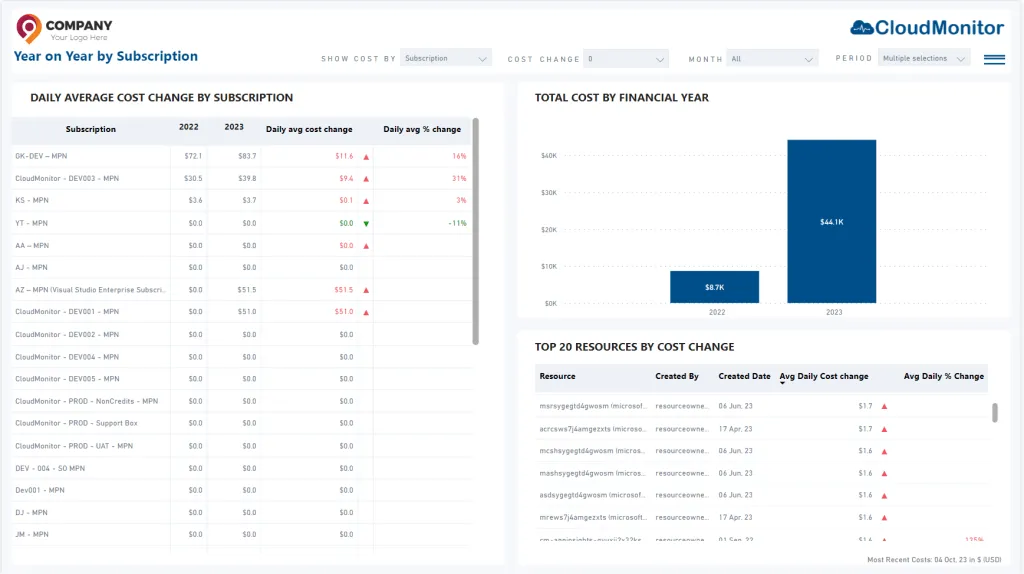
Task: Sort by Daily avg cost change header
Action: coord(309,129)
